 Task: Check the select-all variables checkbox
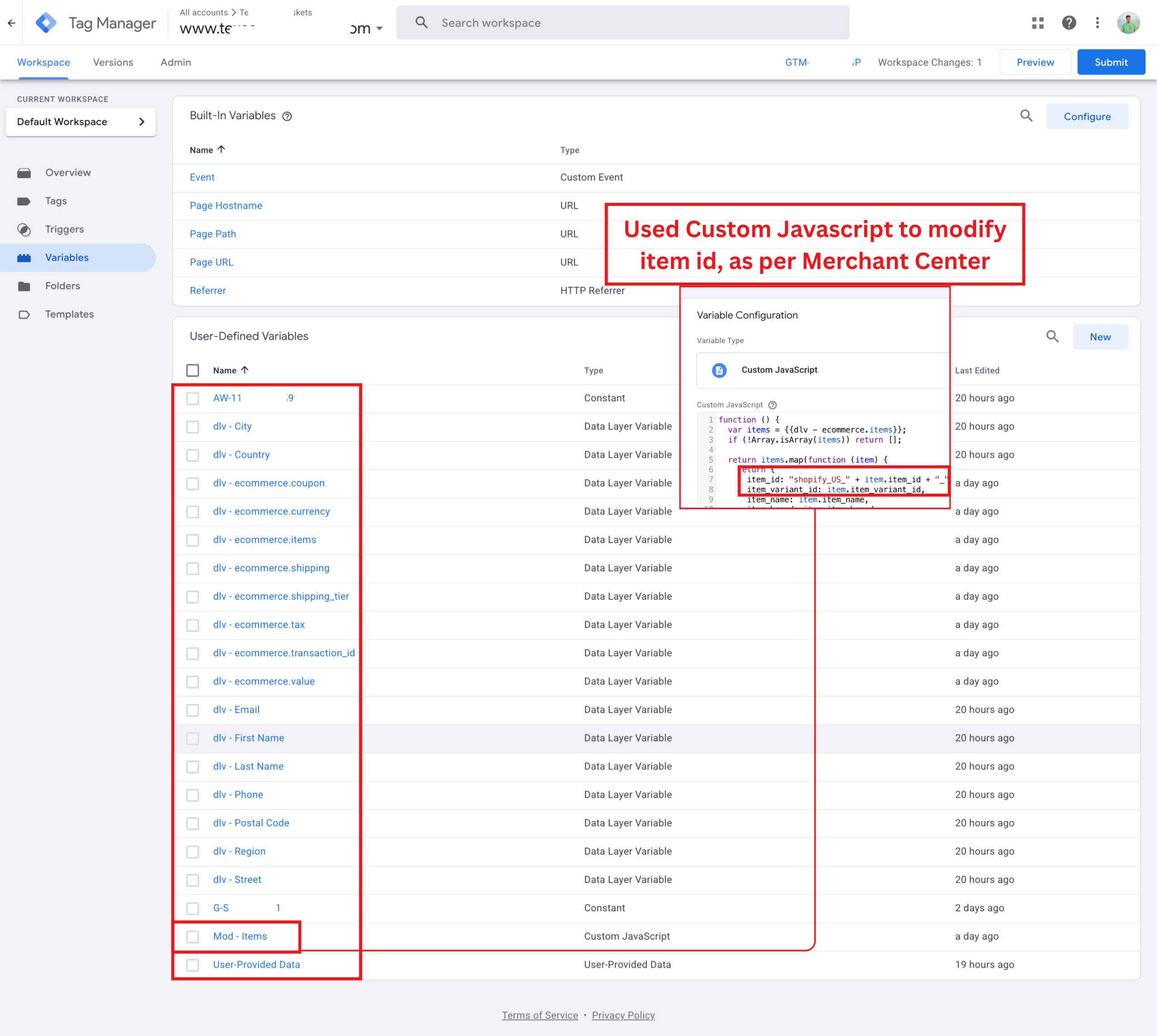193,371
